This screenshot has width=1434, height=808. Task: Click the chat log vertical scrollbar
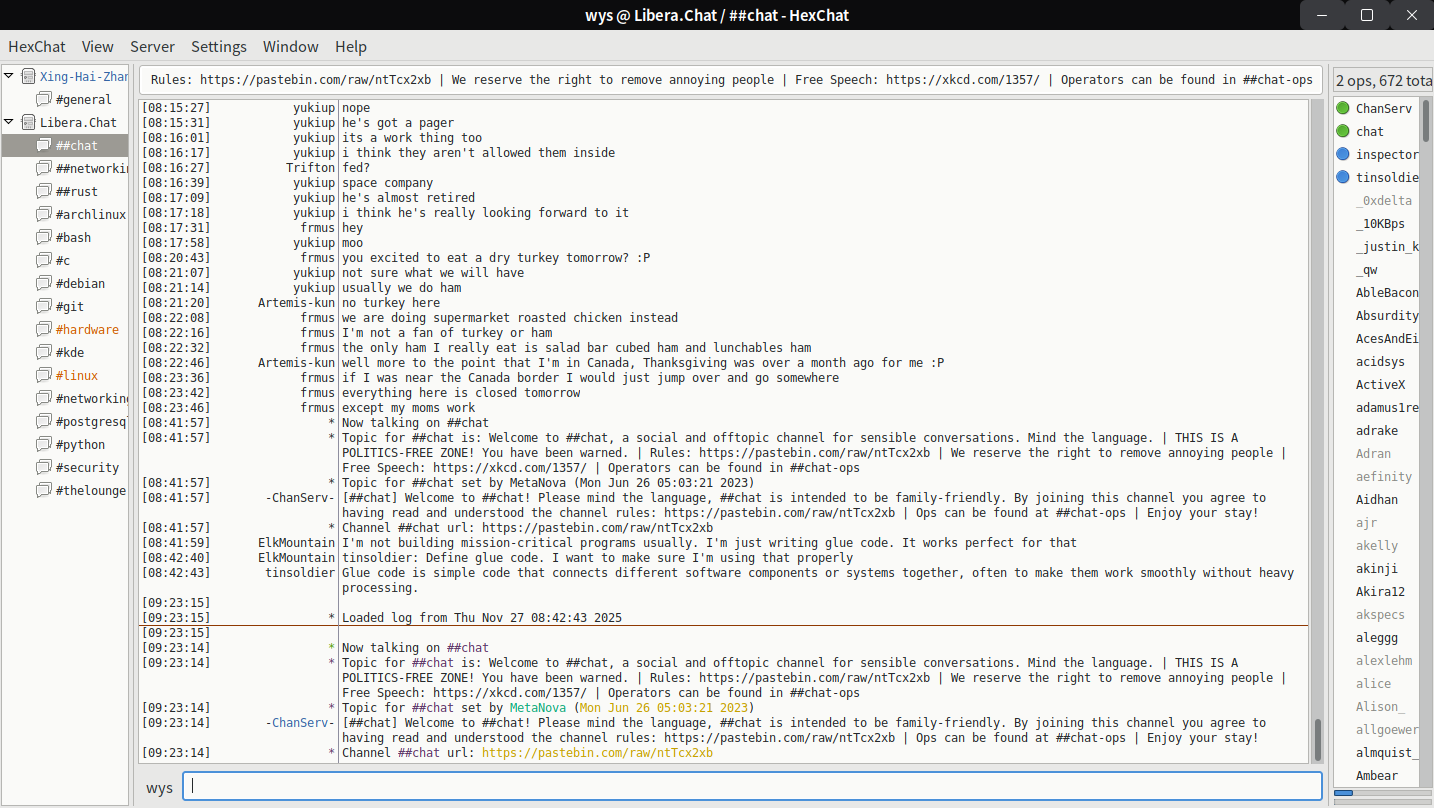click(1316, 738)
